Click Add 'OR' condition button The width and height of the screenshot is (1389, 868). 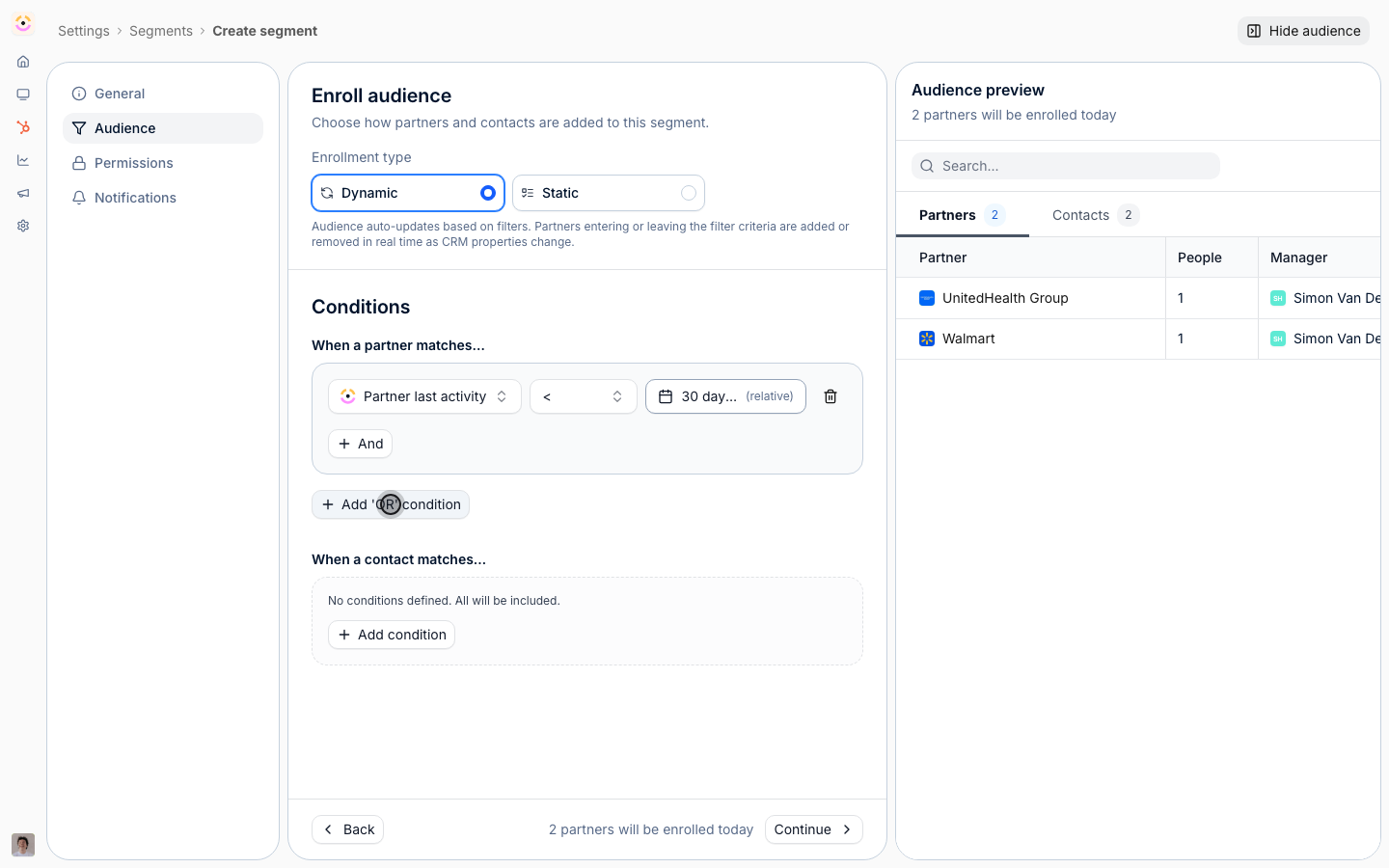click(x=391, y=504)
